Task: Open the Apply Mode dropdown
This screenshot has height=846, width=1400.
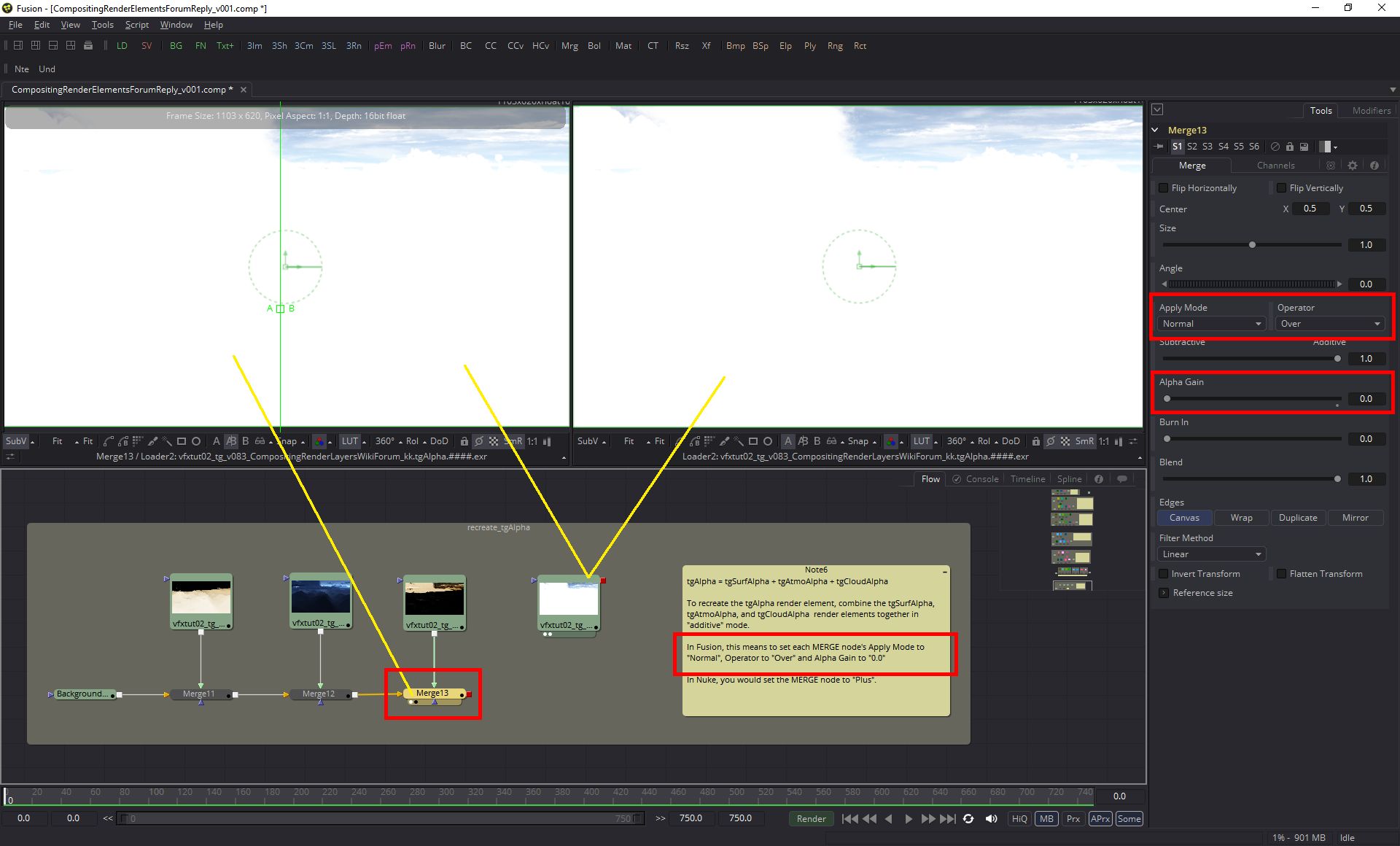Action: pos(1211,324)
